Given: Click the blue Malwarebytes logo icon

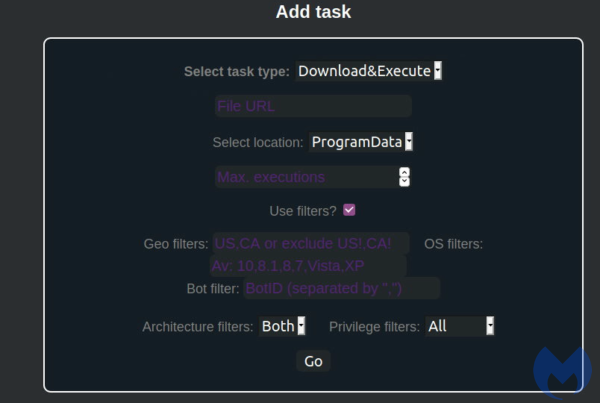Looking at the screenshot, I should (562, 373).
